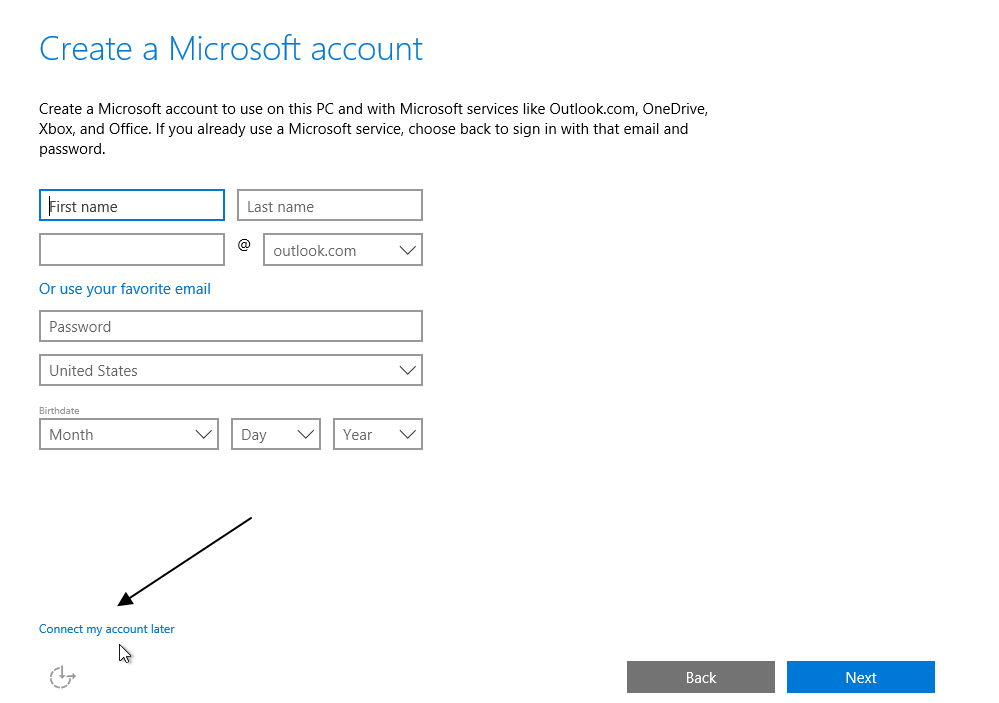Expand the birthdate Month dropdown
999x703 pixels.
click(x=129, y=434)
